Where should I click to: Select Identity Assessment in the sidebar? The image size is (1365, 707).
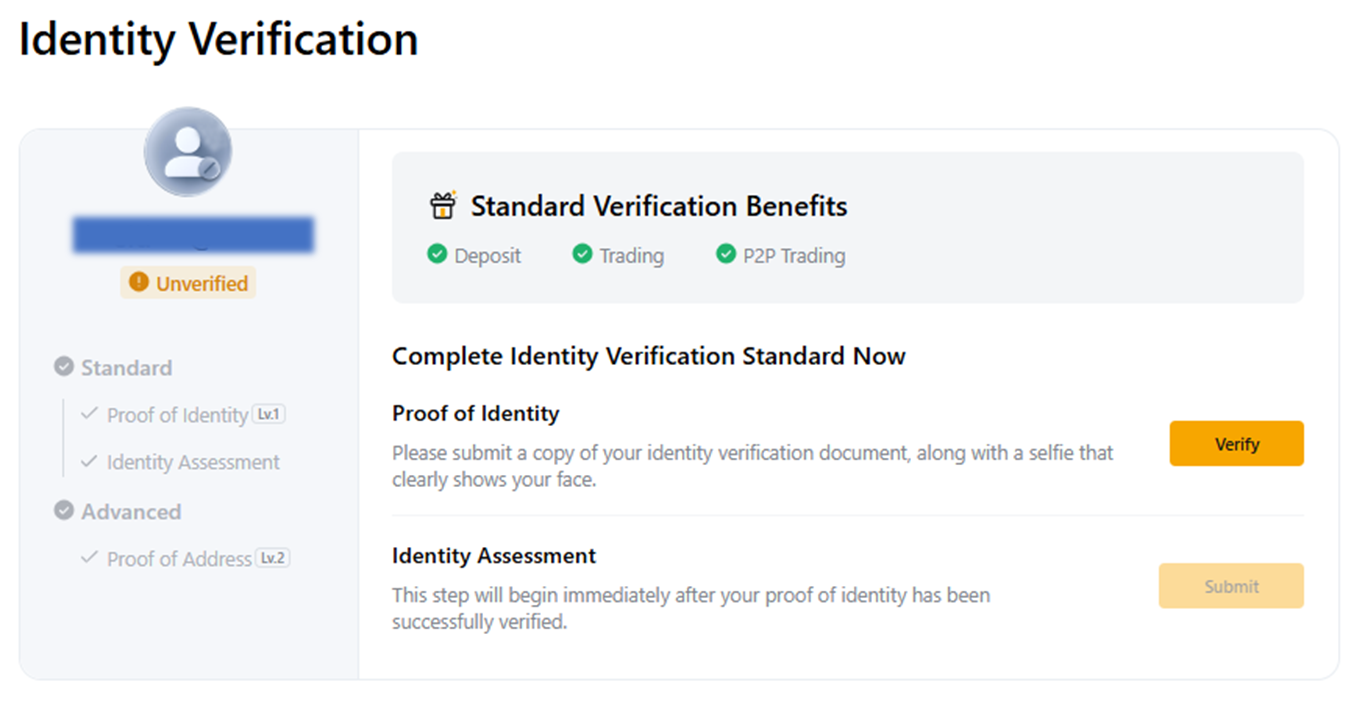pos(193,462)
